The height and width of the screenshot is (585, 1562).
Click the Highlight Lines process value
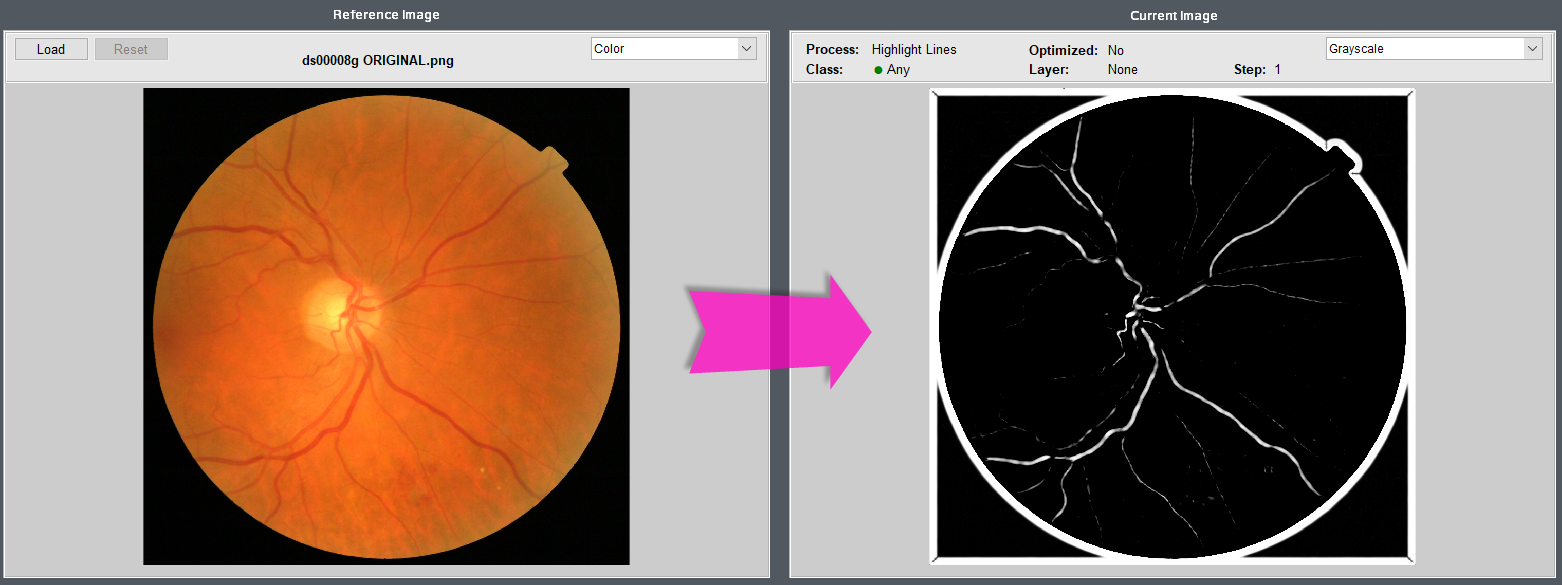914,50
